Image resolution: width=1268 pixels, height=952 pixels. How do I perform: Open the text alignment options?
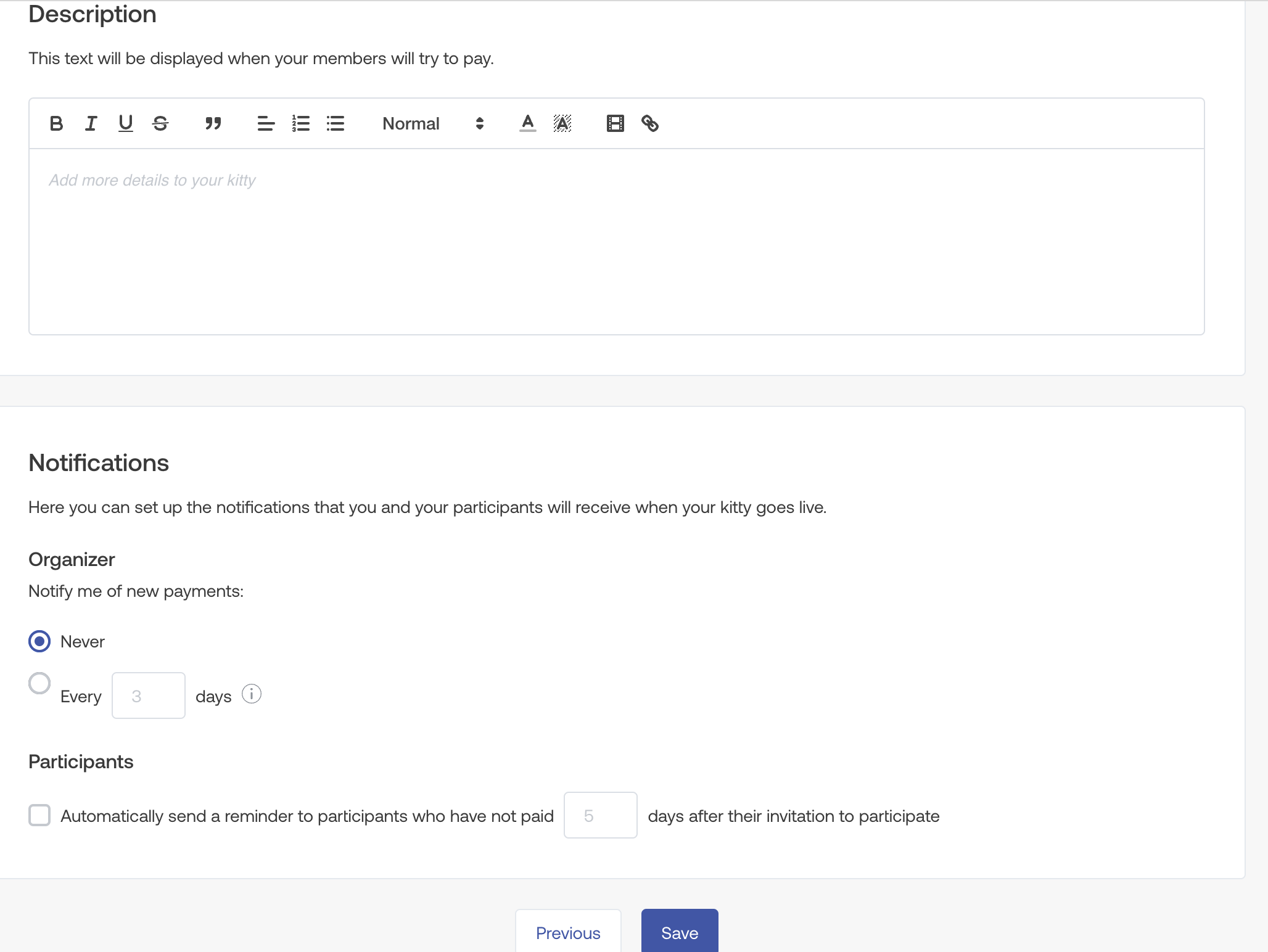click(266, 123)
